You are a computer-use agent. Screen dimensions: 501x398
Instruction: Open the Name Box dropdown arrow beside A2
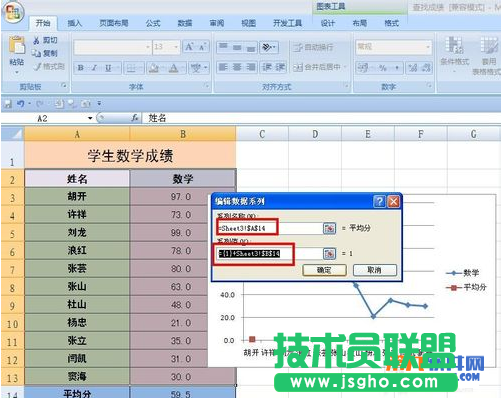coord(90,118)
